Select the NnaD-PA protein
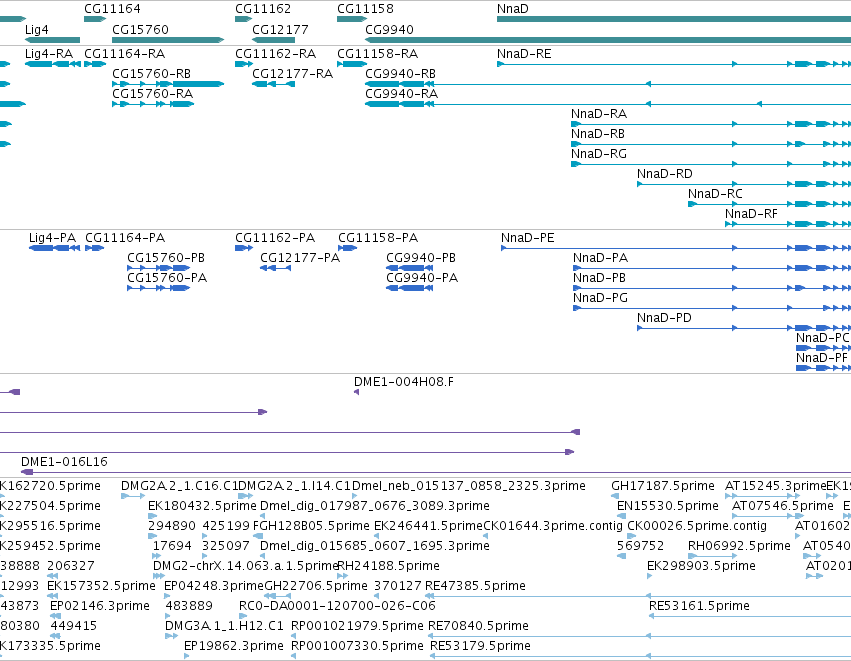 712,268
